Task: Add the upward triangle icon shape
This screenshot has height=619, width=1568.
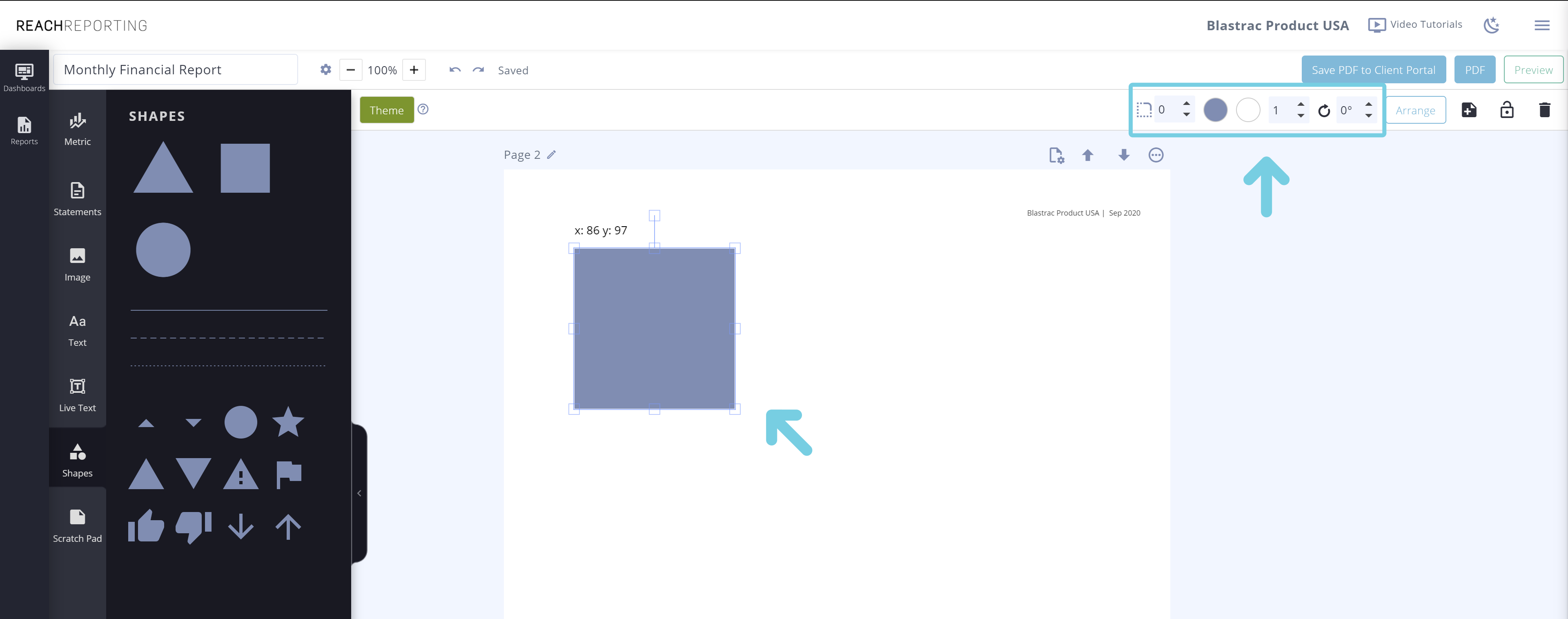Action: point(146,474)
